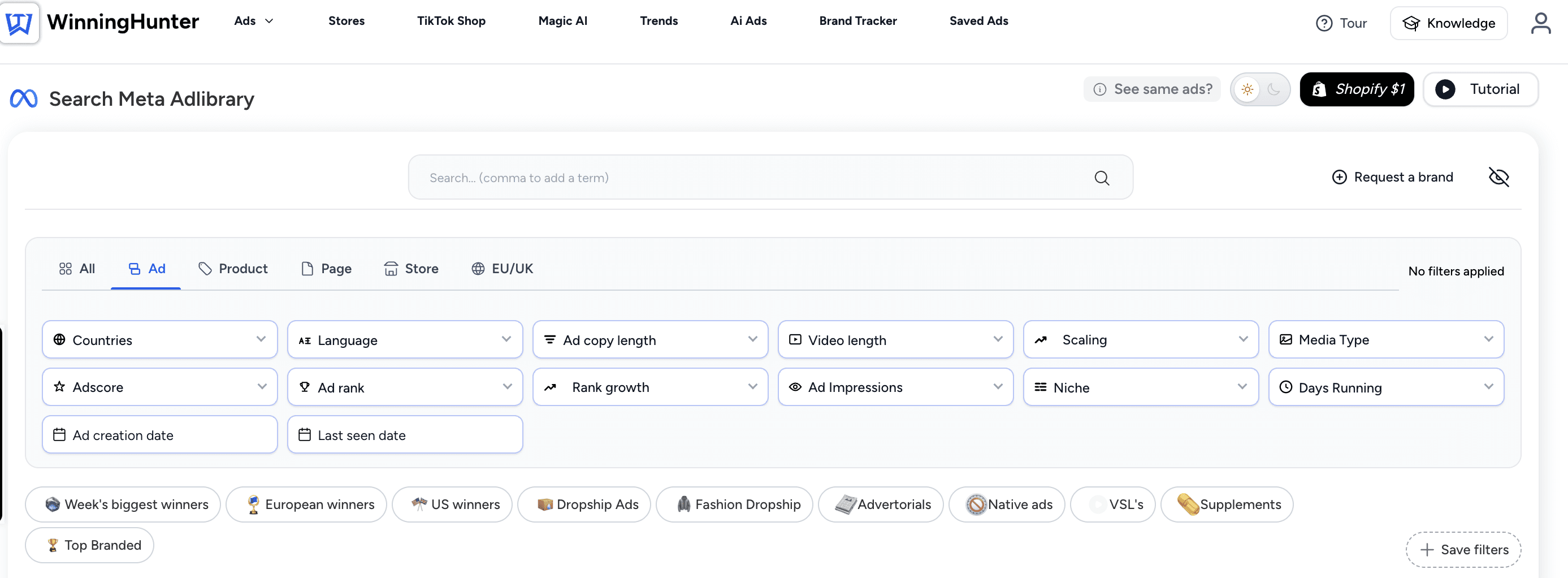Viewport: 1568px width, 578px height.
Task: Click the image icon in Media Type filter
Action: tap(1285, 339)
